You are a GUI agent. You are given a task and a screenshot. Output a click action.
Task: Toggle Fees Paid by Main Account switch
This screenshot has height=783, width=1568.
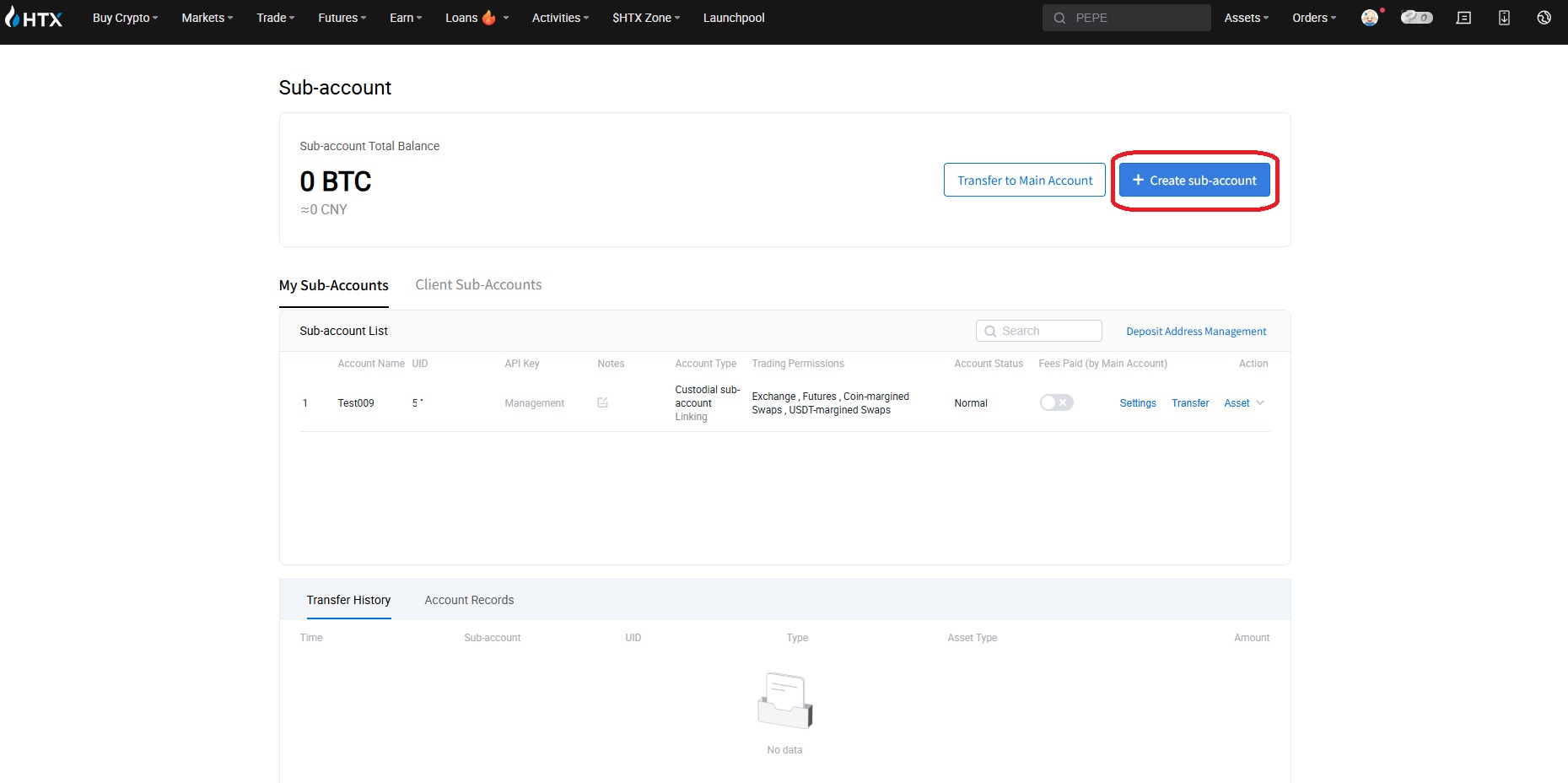click(1056, 402)
